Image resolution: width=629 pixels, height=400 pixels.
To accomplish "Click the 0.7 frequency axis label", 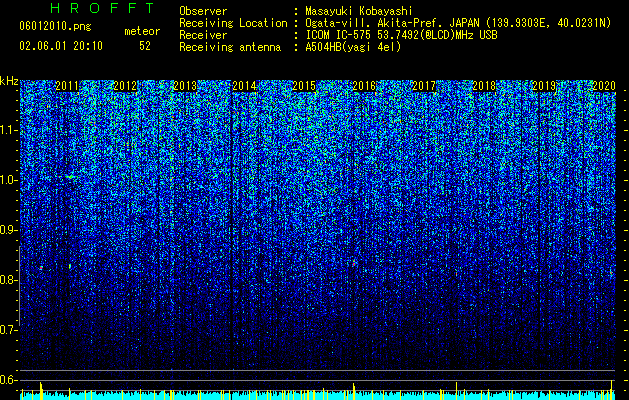I will click(8, 330).
